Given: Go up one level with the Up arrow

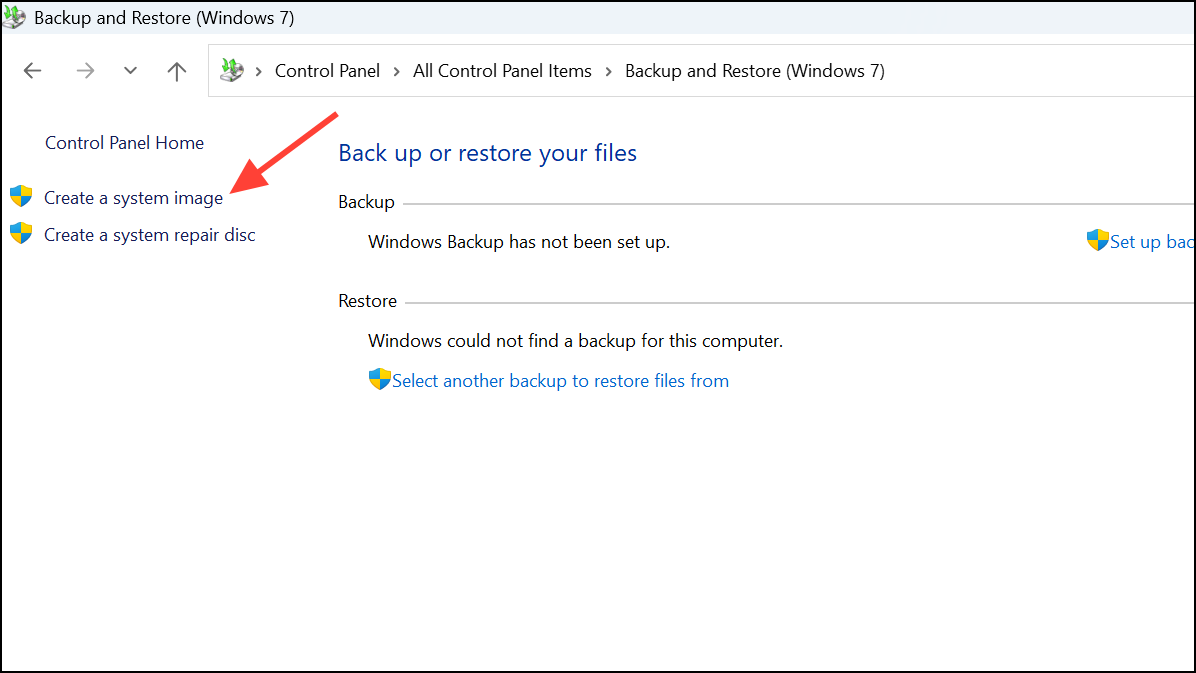Looking at the screenshot, I should 177,71.
